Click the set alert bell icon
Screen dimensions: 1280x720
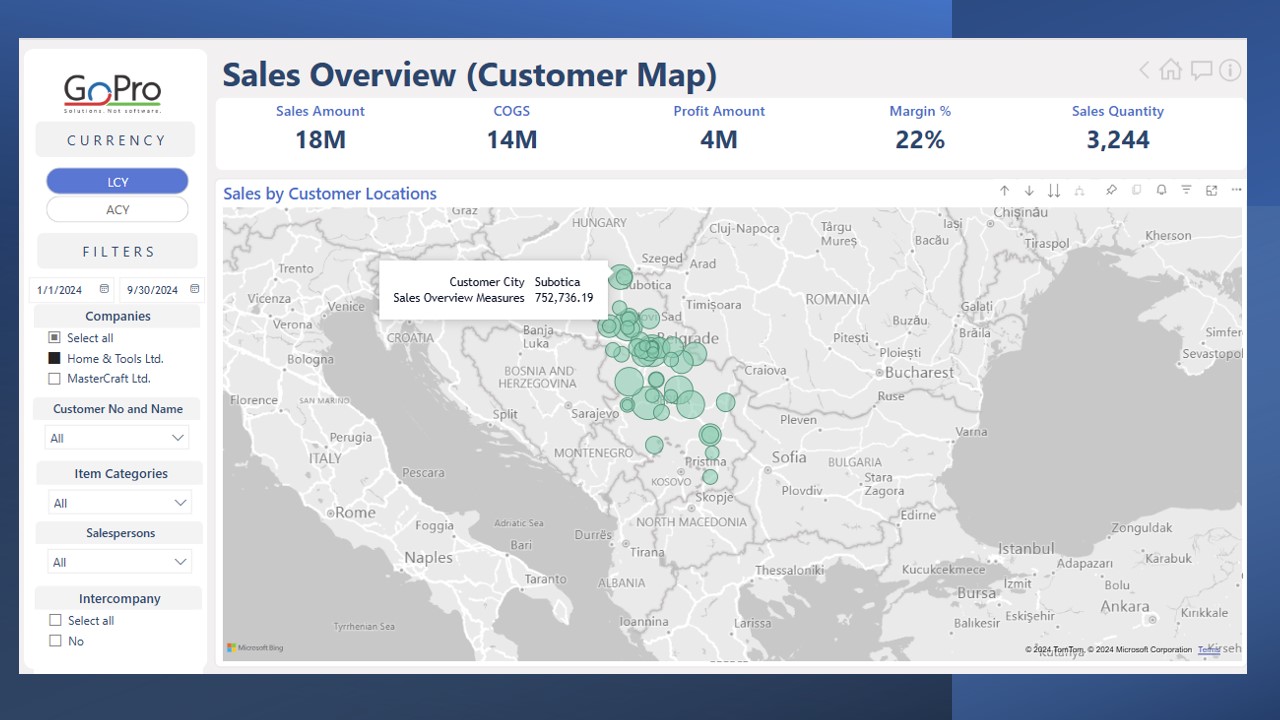pos(1161,190)
